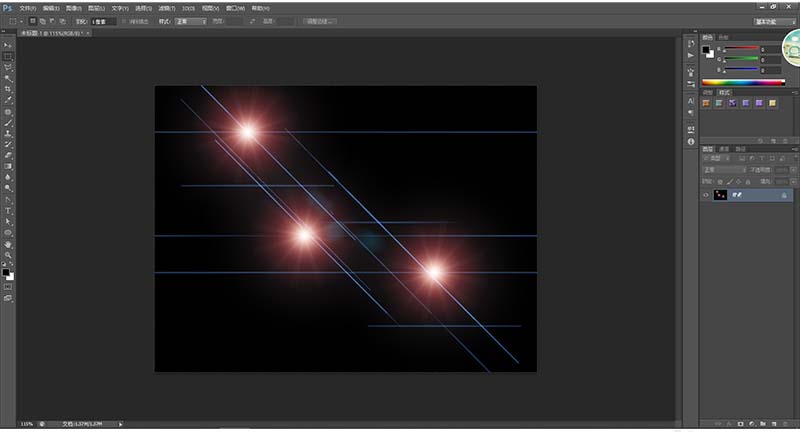Open the Actions panel play icon

click(x=691, y=55)
